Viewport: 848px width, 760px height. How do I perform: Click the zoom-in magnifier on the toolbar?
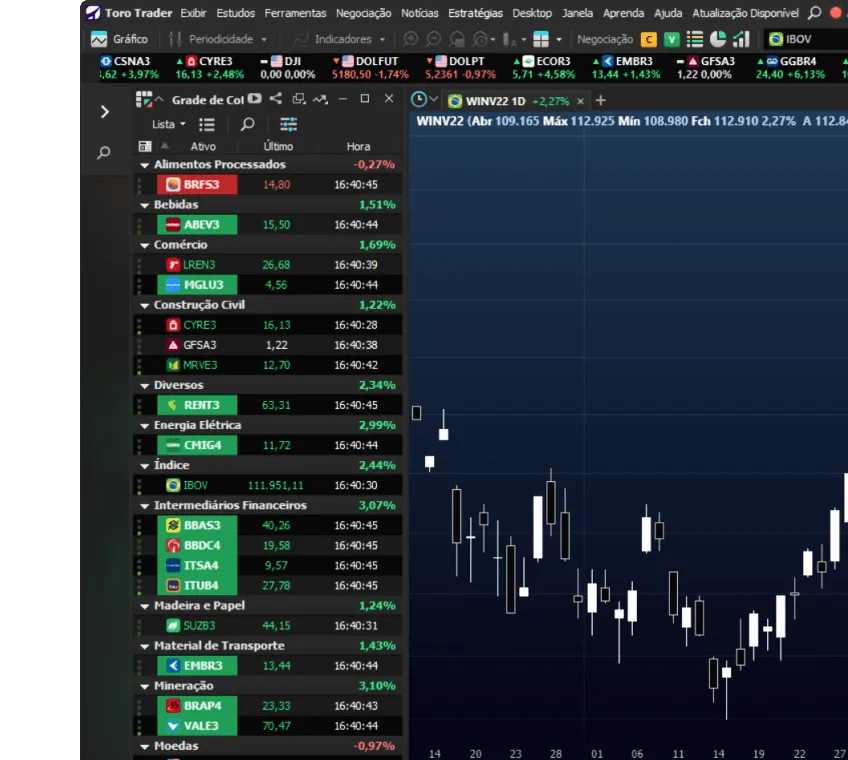pos(410,40)
